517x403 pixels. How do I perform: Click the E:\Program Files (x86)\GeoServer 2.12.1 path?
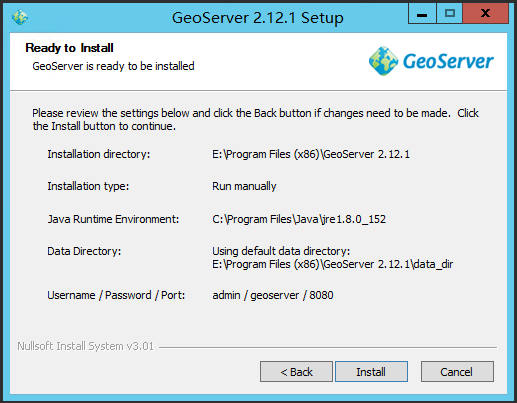click(311, 154)
